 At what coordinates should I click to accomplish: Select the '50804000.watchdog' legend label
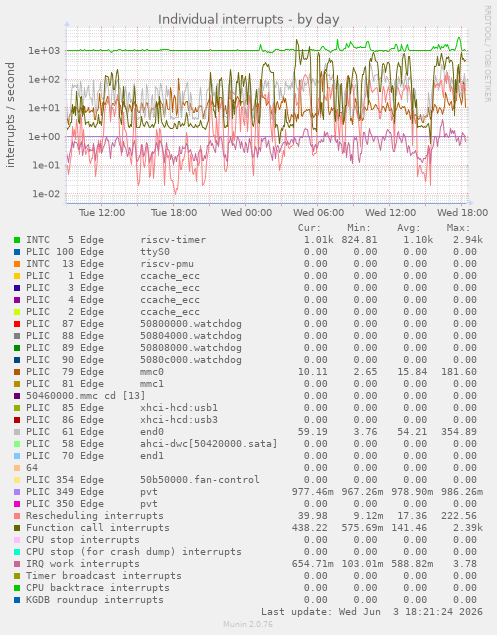[191, 336]
